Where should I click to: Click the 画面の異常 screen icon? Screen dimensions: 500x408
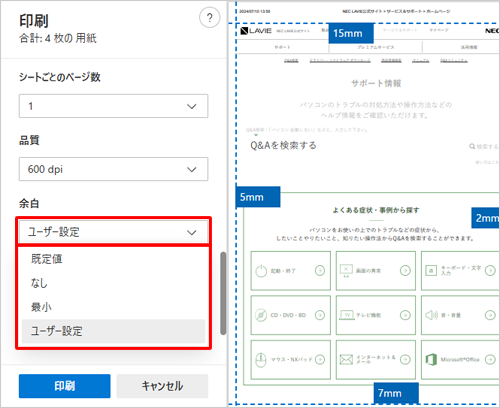[346, 270]
